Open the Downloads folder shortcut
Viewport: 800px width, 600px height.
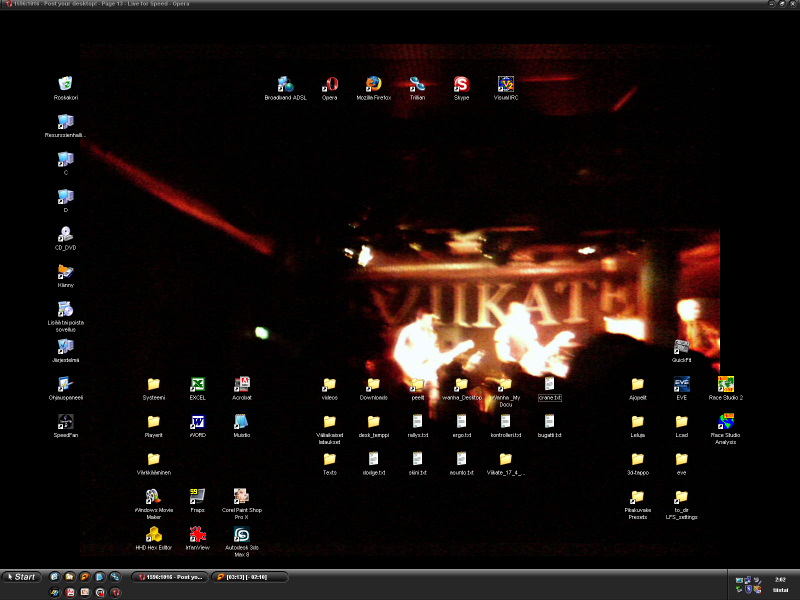pyautogui.click(x=373, y=388)
